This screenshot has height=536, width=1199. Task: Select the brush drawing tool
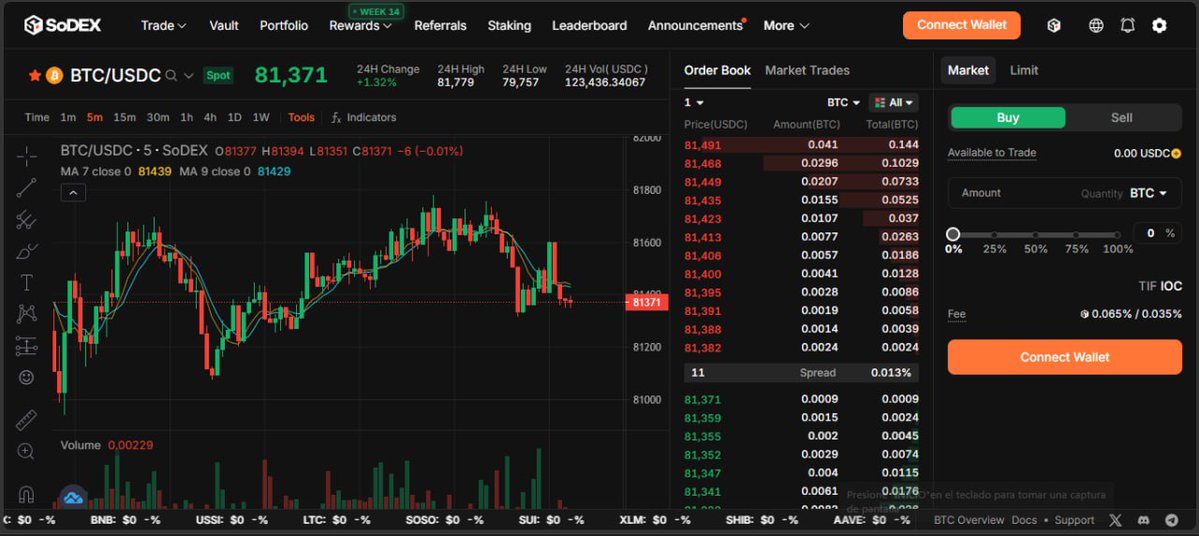point(27,251)
